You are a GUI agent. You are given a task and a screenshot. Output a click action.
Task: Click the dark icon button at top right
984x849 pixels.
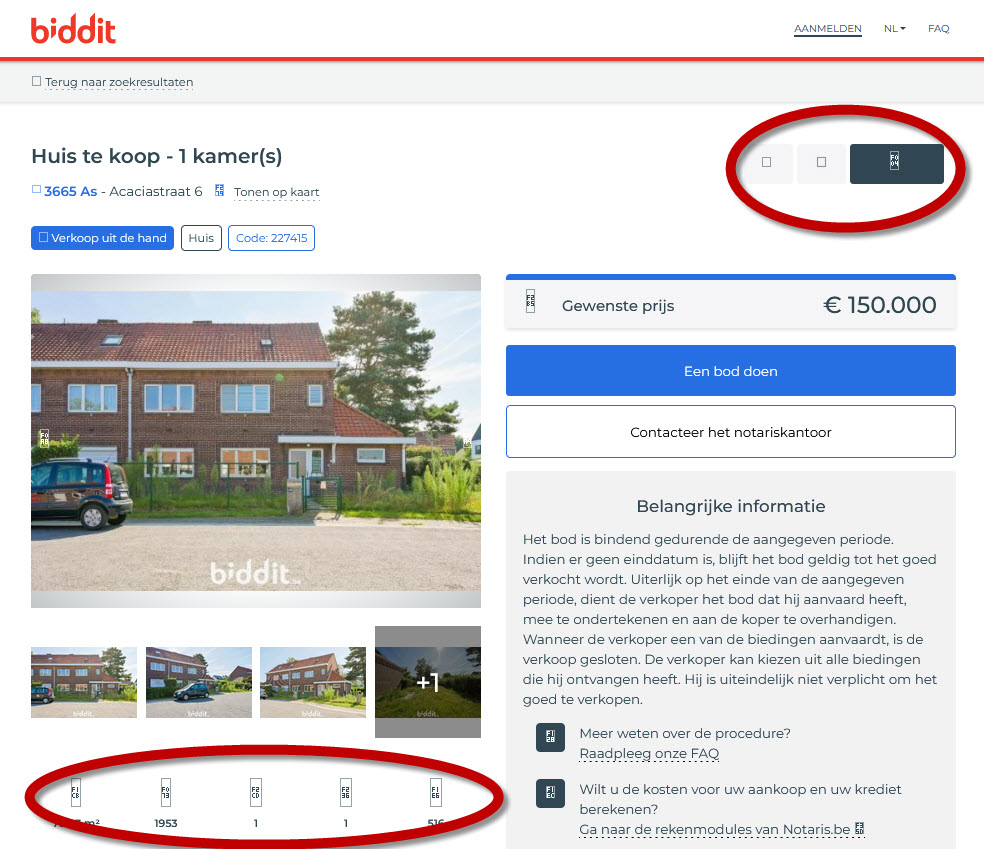(896, 164)
